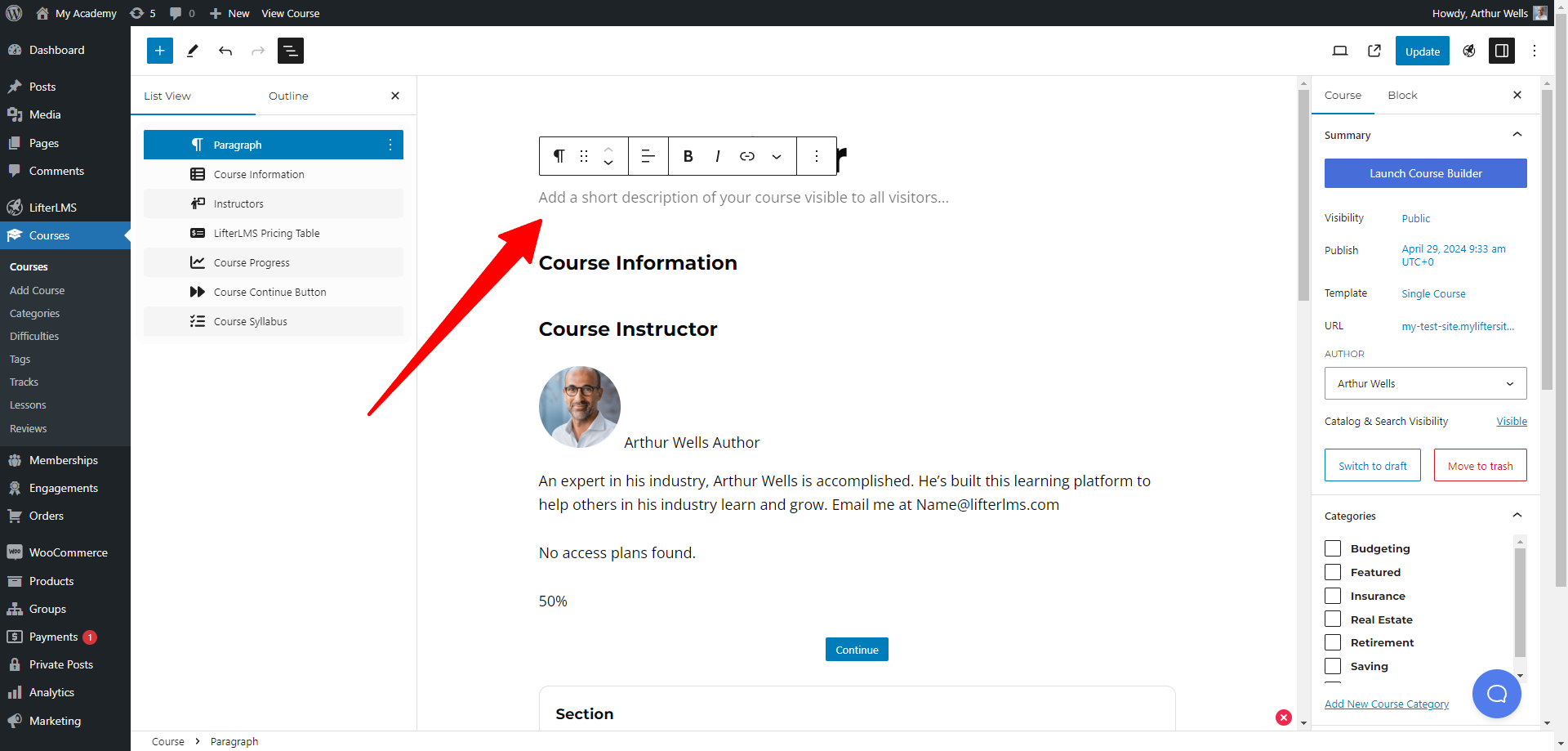1568x751 pixels.
Task: Open the text alignment control
Action: click(648, 155)
